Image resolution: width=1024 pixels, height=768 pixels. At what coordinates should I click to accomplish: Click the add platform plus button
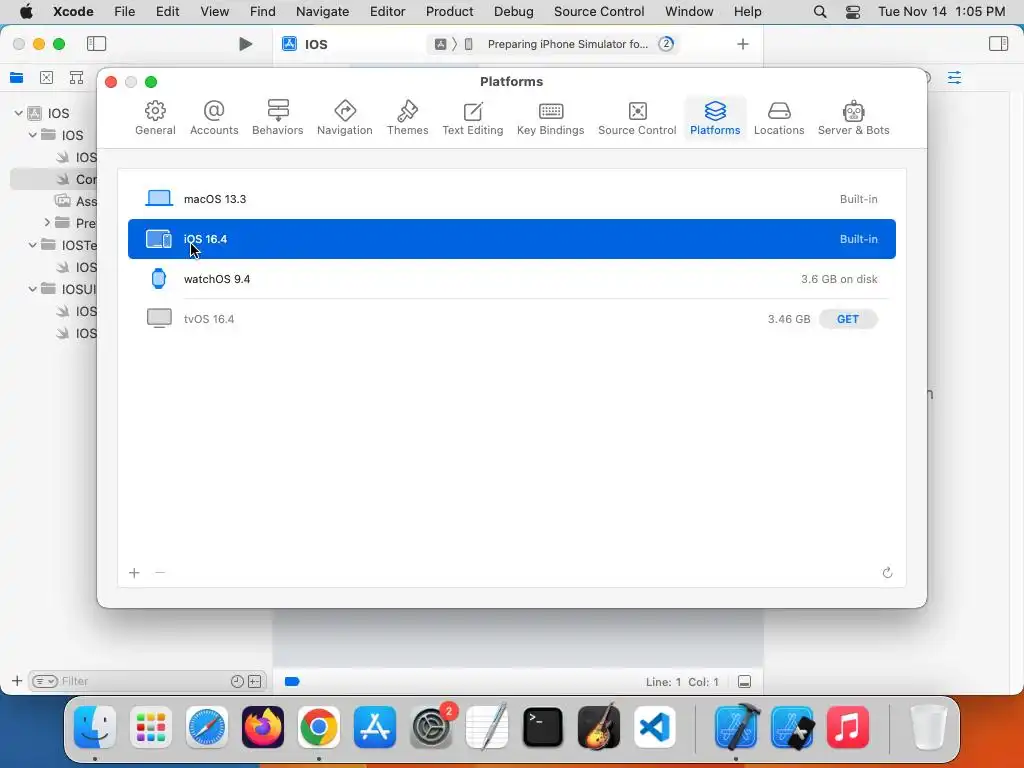click(135, 573)
